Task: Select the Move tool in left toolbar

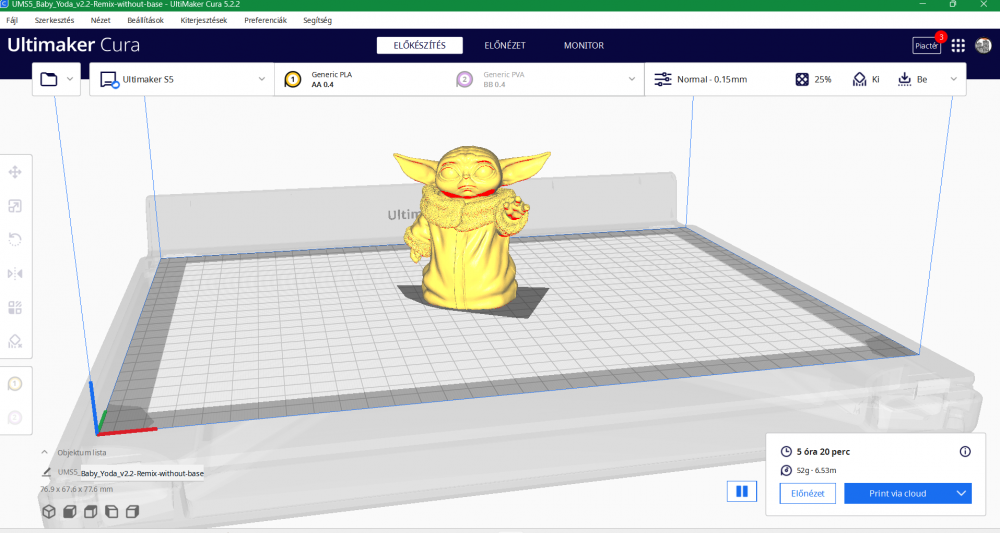Action: coord(15,172)
